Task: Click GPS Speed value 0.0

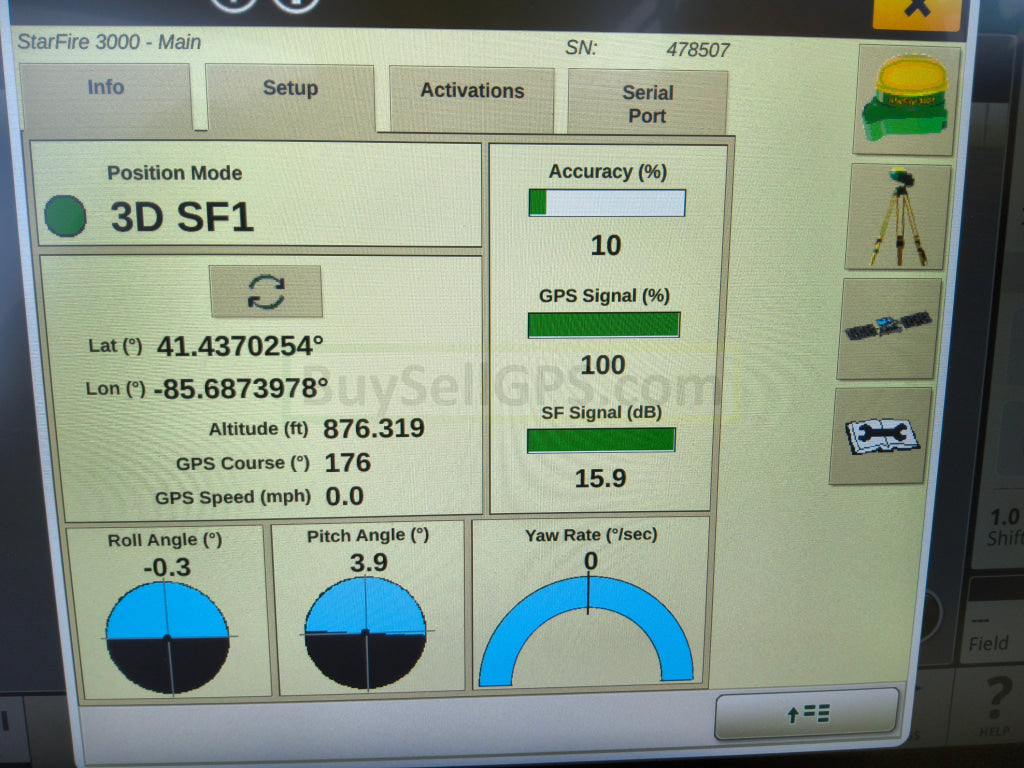Action: 344,496
